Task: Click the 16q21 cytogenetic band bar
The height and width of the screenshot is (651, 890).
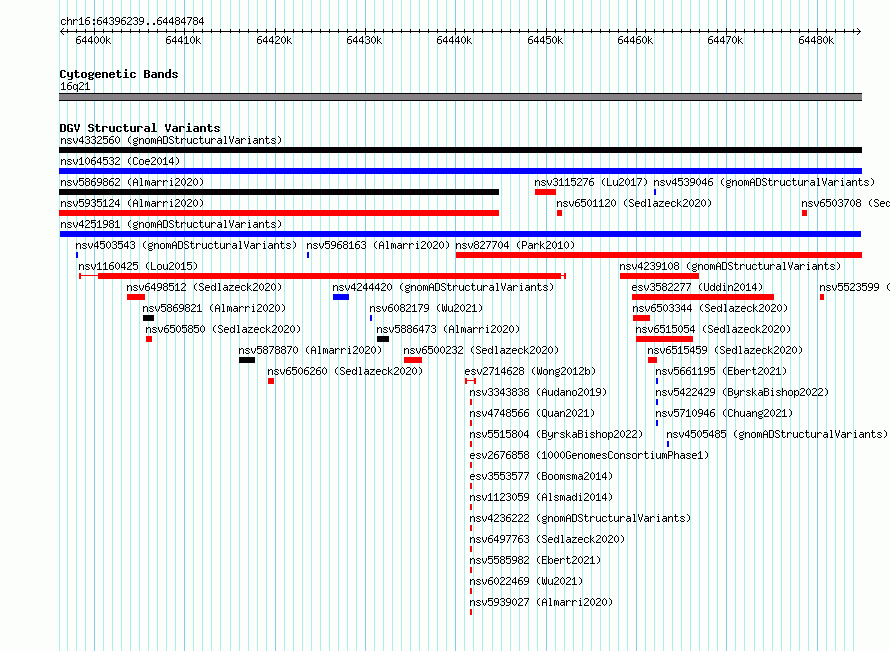Action: tap(460, 97)
